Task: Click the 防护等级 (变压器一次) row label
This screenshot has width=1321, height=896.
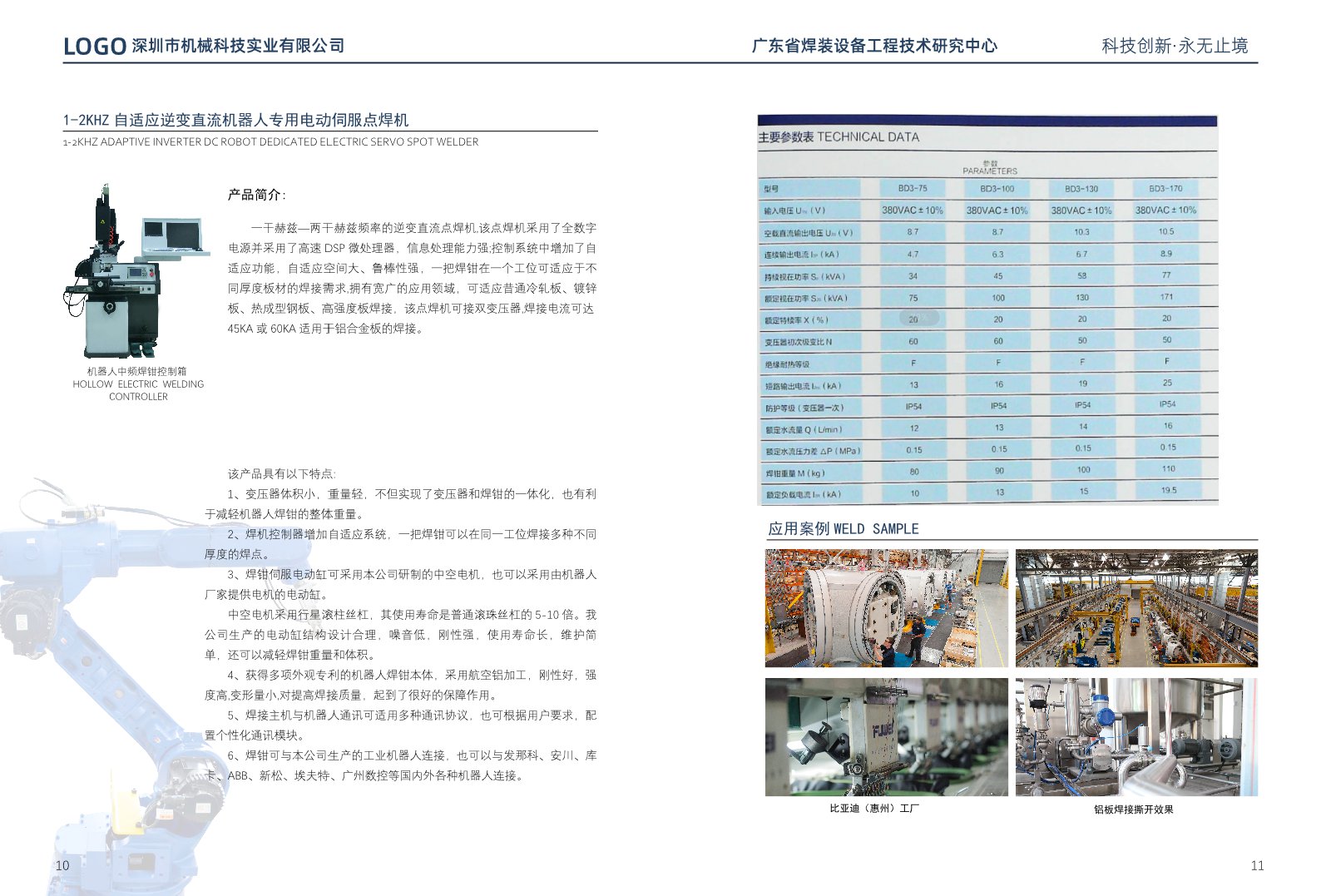Action: pos(804,408)
